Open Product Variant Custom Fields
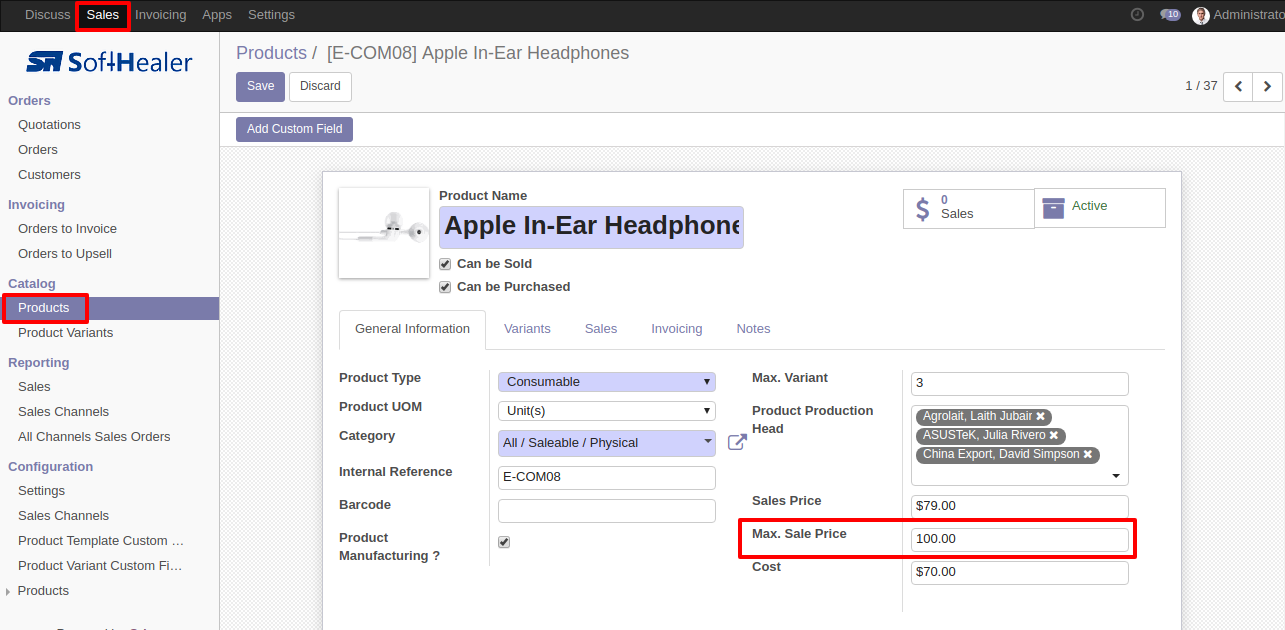 (100, 566)
